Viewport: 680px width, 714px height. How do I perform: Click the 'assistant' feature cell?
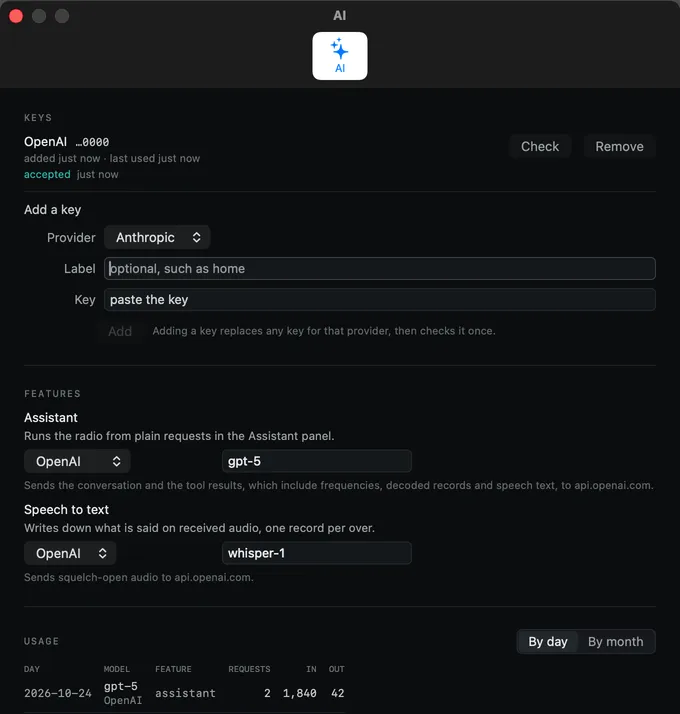[x=185, y=693]
